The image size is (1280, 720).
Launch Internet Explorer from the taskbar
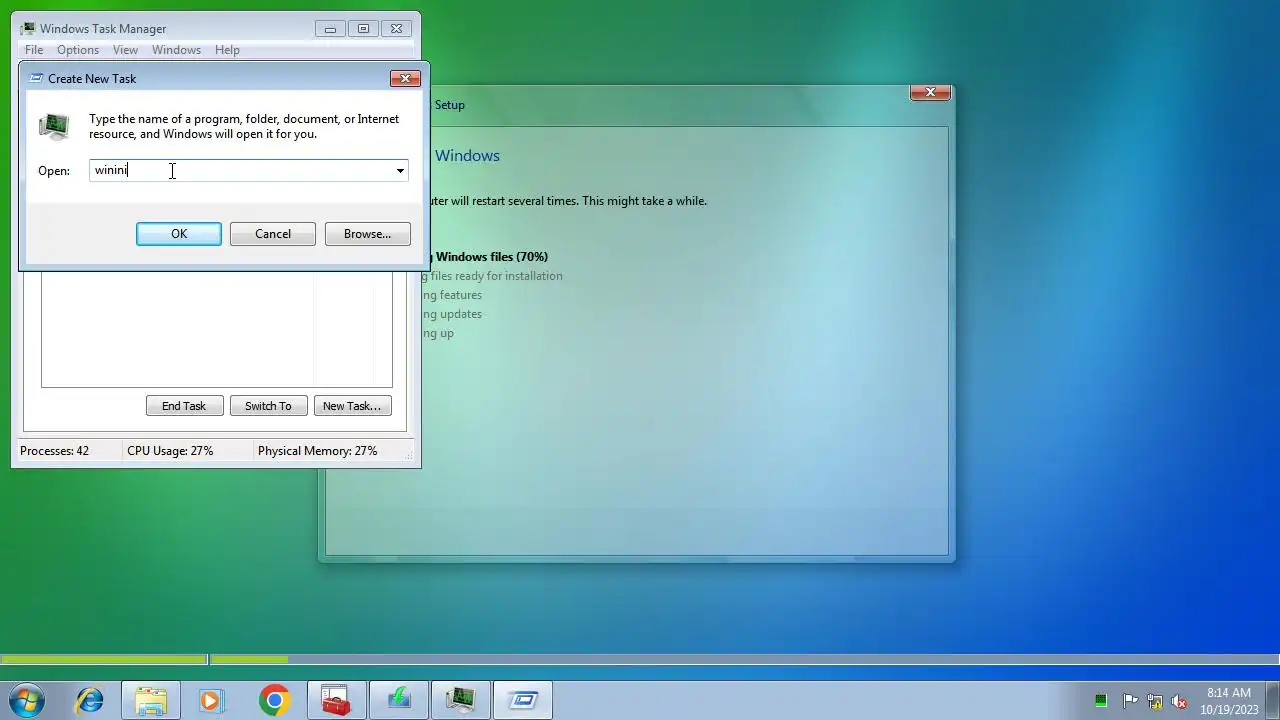(x=90, y=700)
